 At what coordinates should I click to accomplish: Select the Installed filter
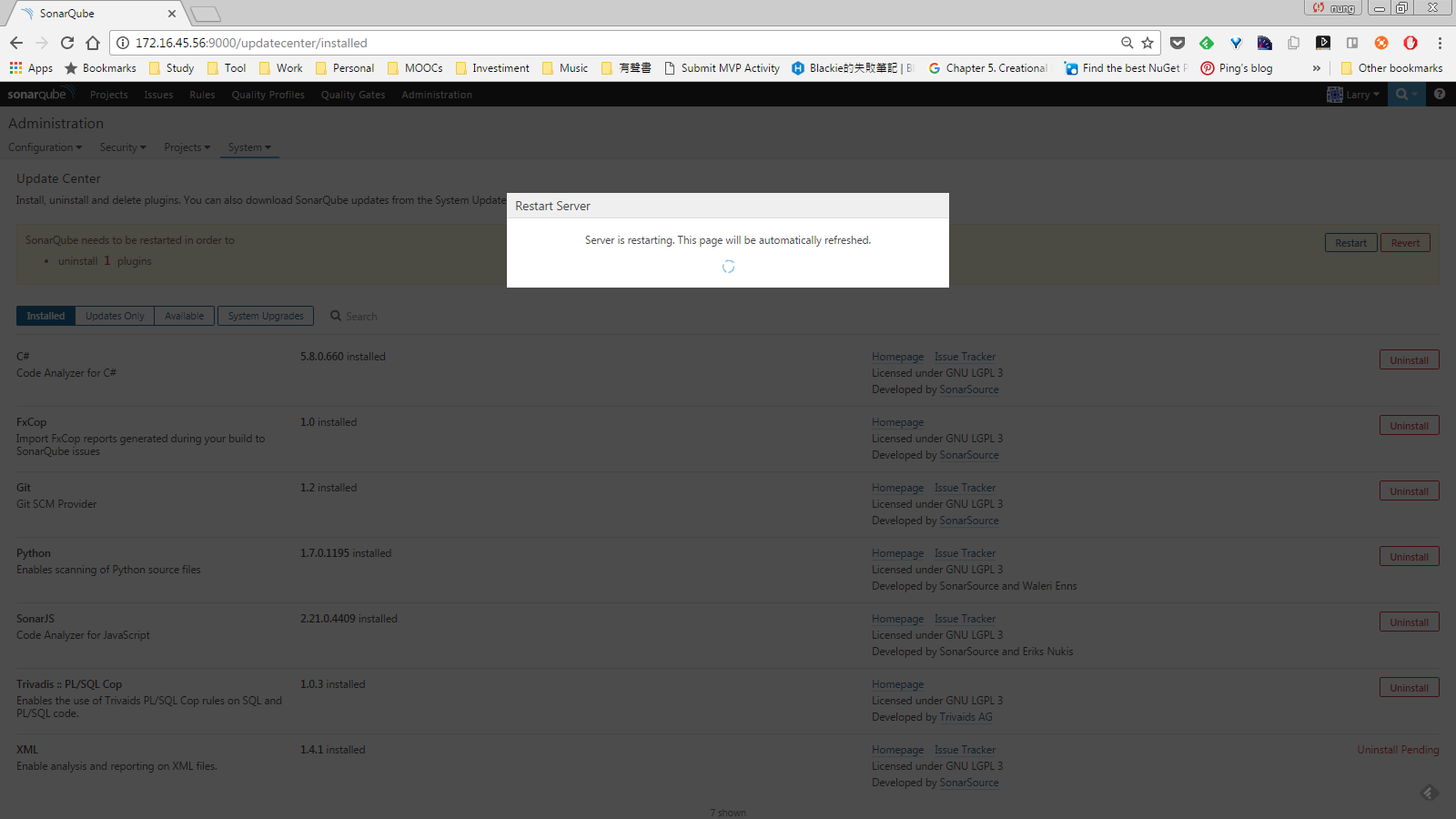pyautogui.click(x=45, y=316)
